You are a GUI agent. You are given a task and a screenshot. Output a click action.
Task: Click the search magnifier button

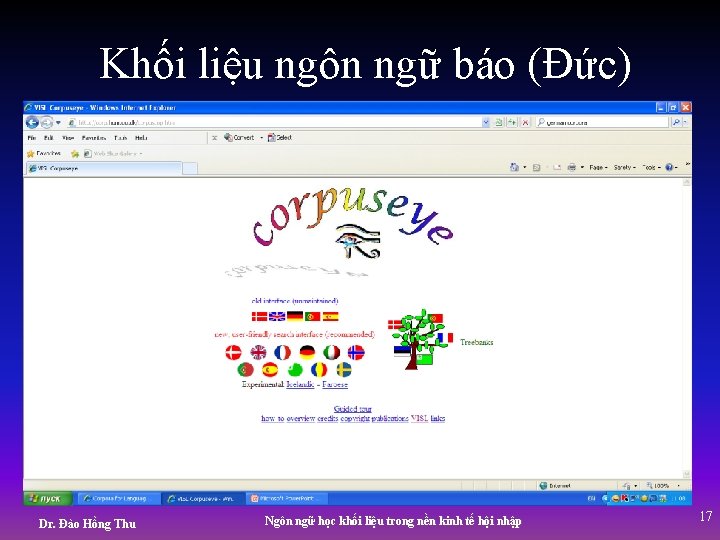coord(676,123)
